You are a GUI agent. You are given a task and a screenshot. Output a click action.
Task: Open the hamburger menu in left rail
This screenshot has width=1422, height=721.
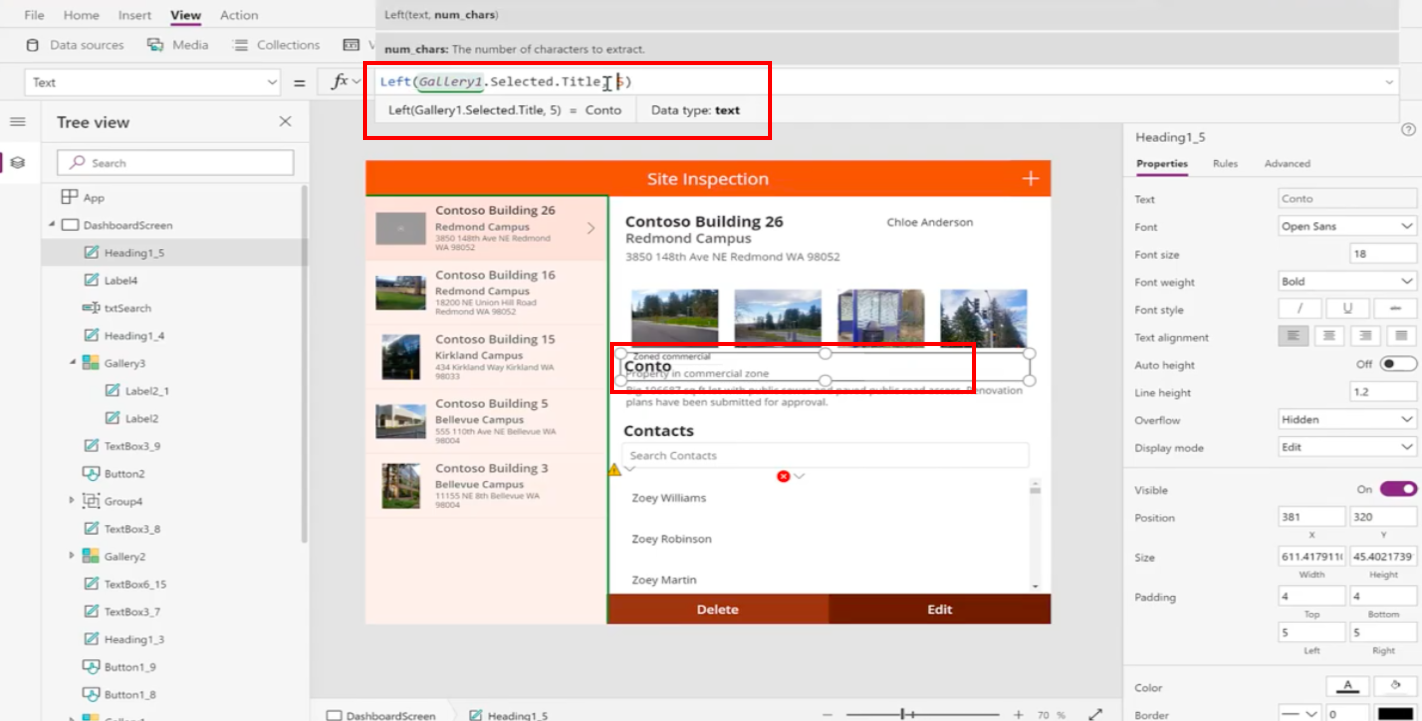click(17, 121)
